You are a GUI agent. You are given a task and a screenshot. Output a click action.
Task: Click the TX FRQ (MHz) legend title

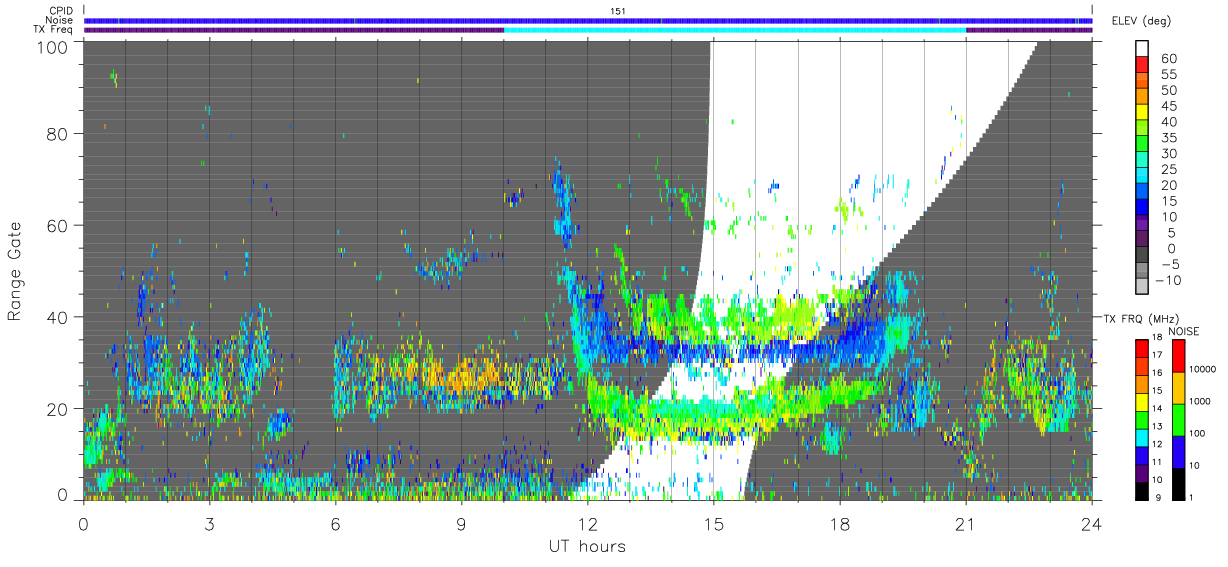pyautogui.click(x=1139, y=318)
